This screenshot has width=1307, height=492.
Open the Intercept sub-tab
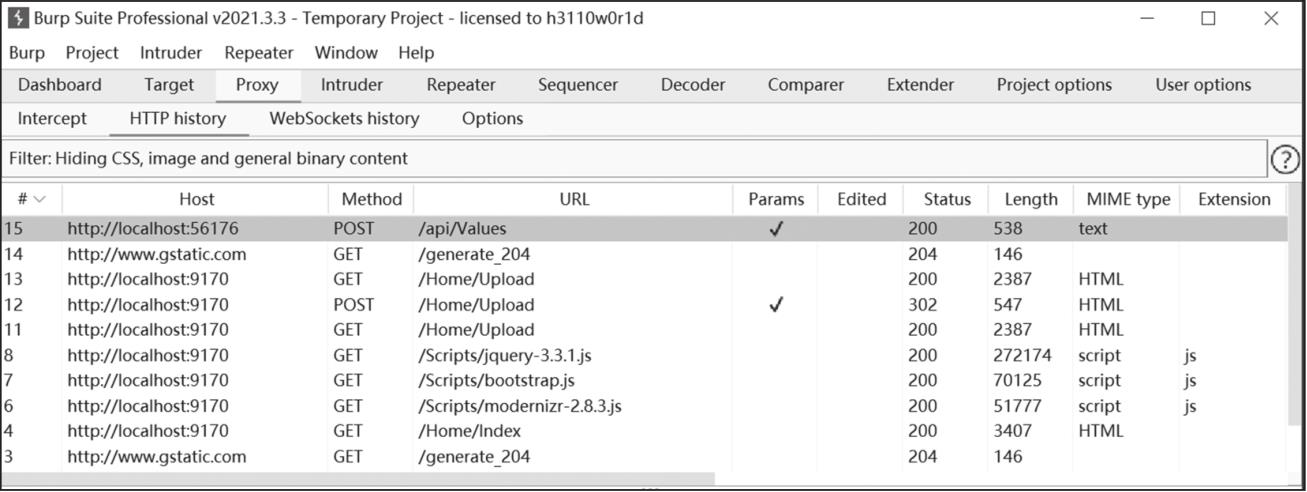(x=53, y=118)
